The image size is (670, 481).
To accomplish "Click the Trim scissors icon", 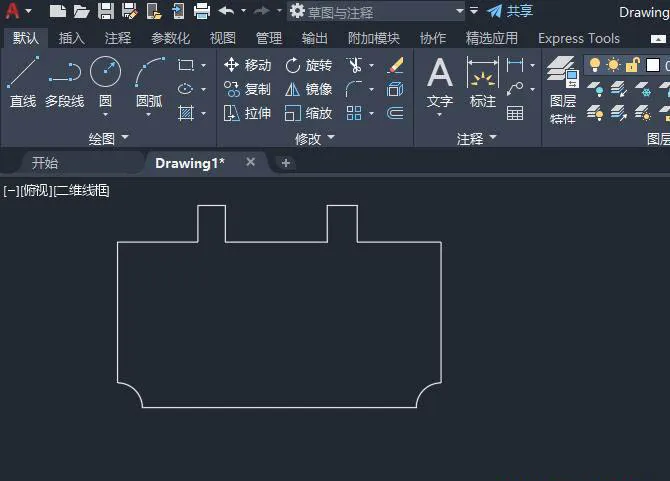I will pos(355,65).
